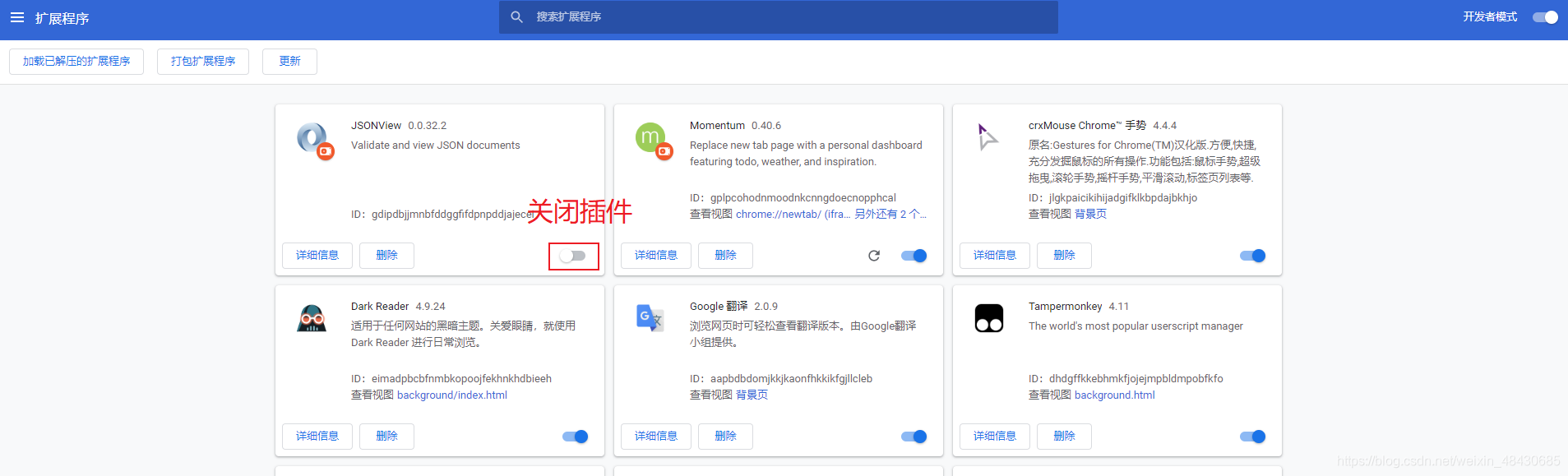Open Momentum 另外还有 2 个 link
1568x476 pixels.
pyautogui.click(x=890, y=215)
